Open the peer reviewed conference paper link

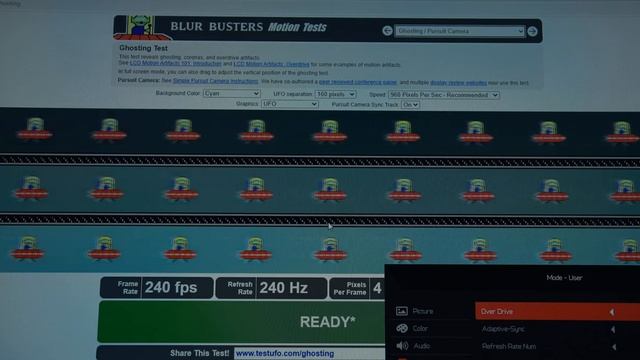coord(358,82)
